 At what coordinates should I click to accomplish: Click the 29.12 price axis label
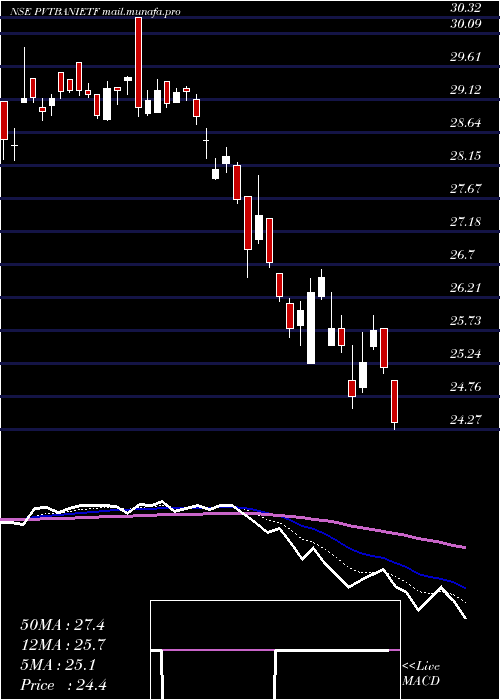click(x=466, y=90)
